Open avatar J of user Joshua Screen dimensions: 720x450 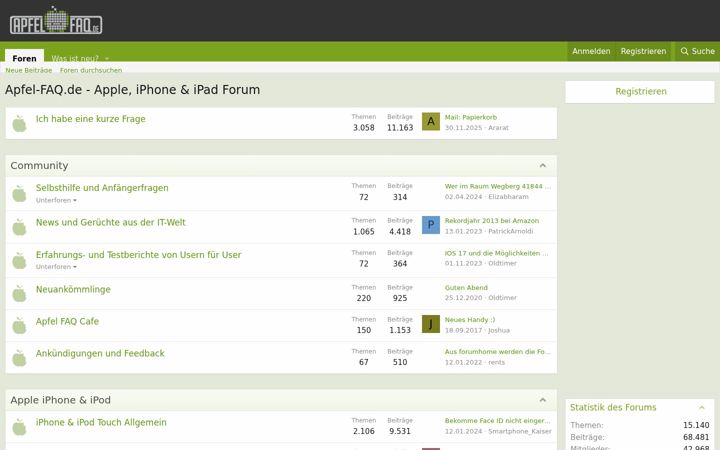431,324
